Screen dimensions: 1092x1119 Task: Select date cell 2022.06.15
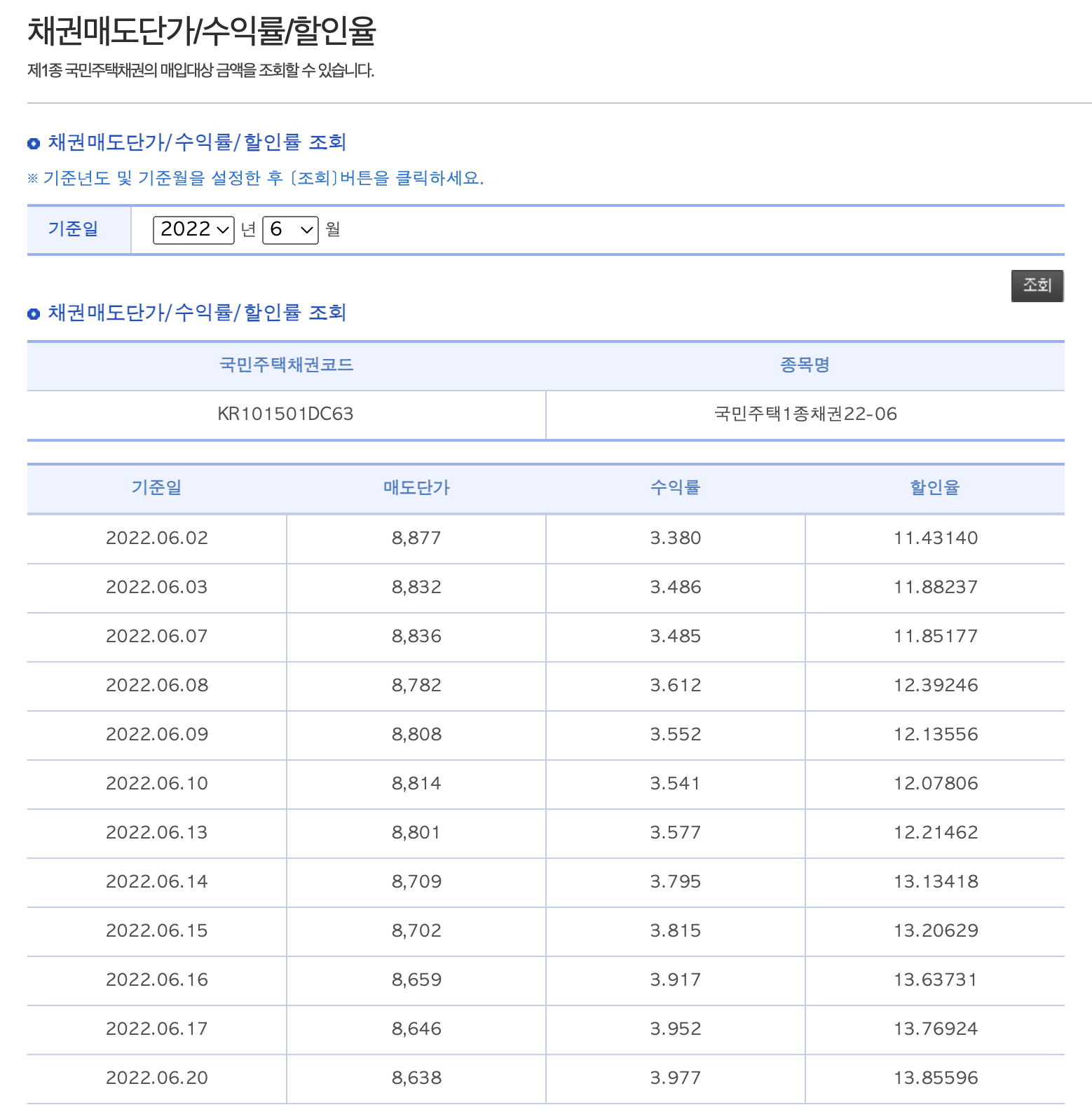[157, 931]
